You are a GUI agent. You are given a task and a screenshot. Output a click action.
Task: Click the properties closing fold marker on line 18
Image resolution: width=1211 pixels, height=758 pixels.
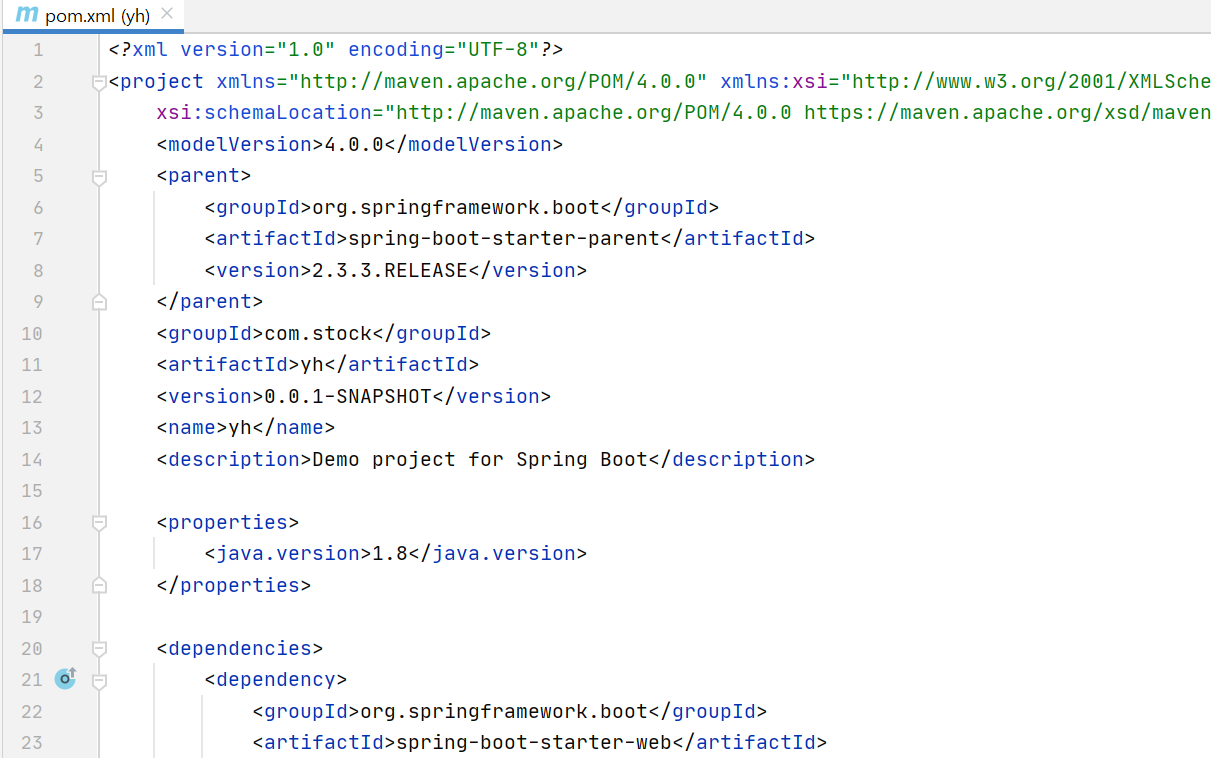[99, 585]
